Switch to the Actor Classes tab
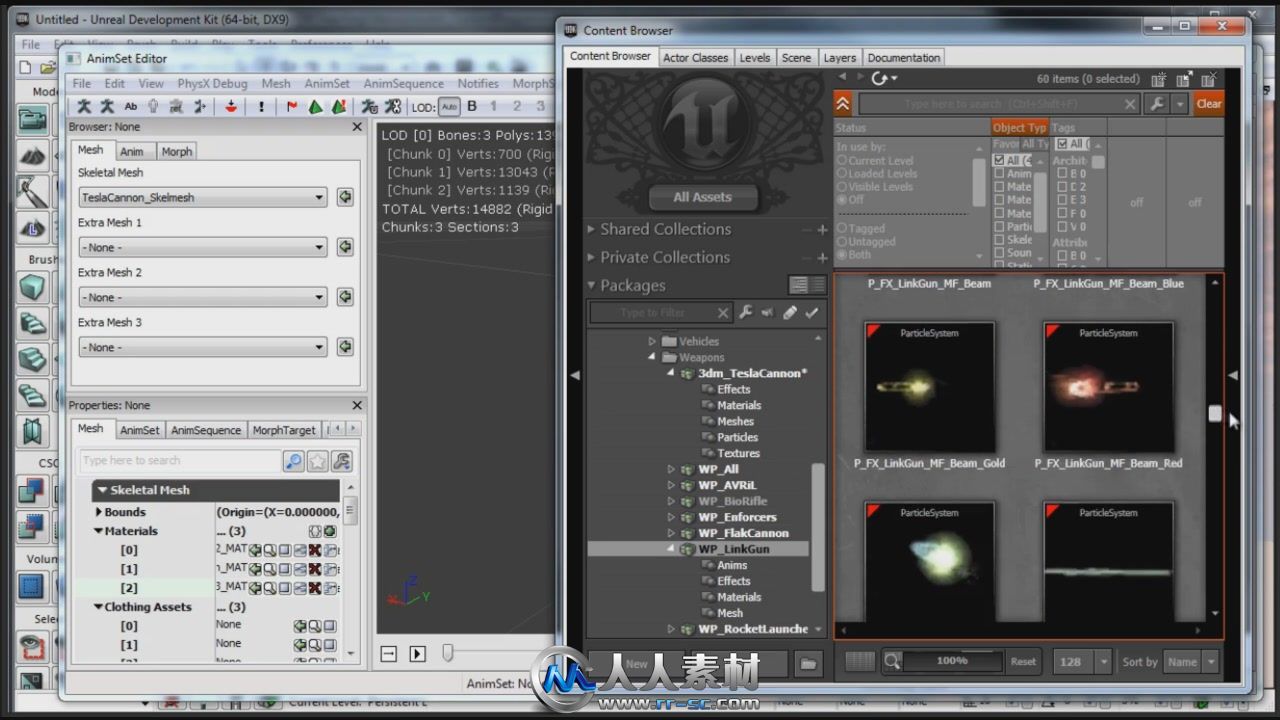 click(695, 58)
